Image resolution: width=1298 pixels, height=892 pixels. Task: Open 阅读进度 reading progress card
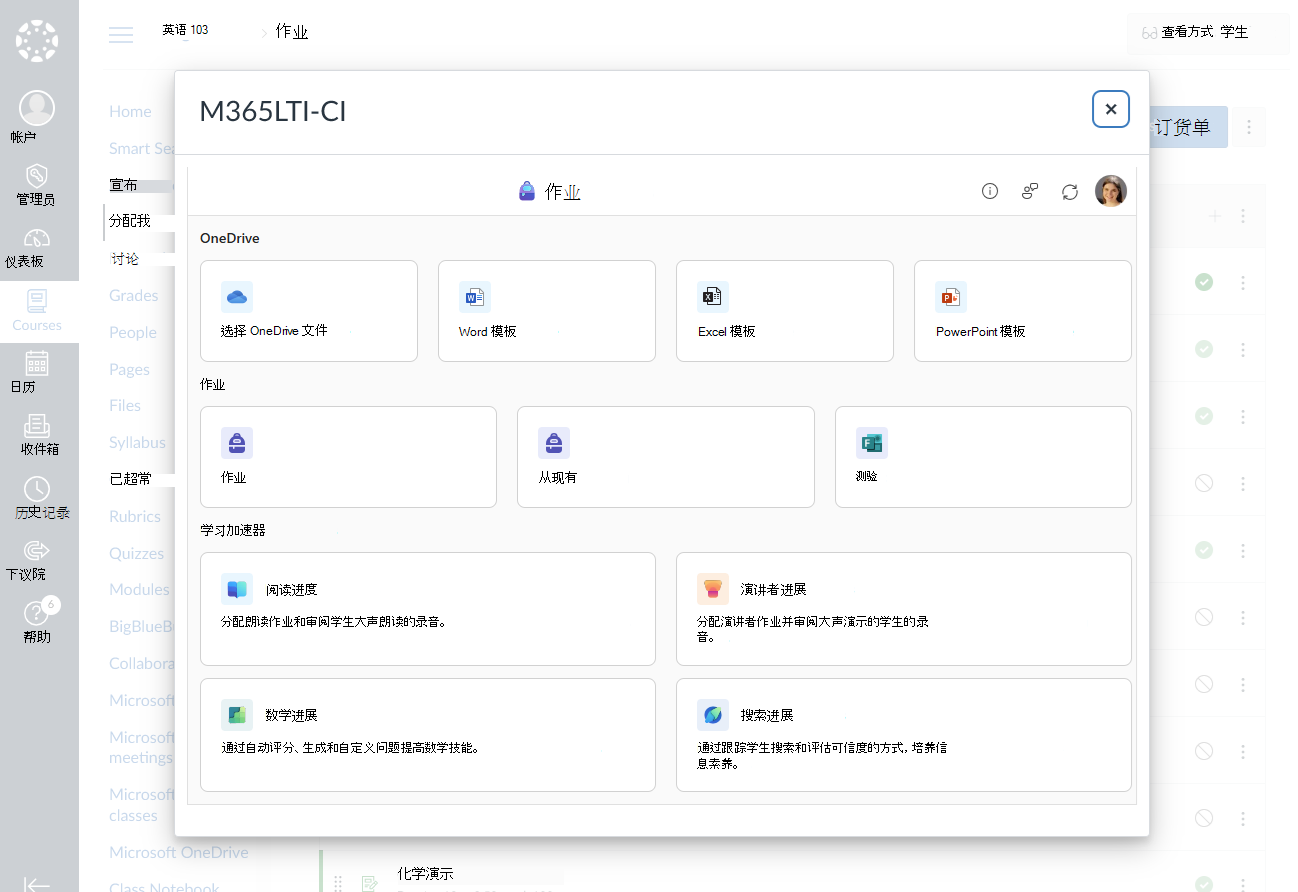(428, 609)
